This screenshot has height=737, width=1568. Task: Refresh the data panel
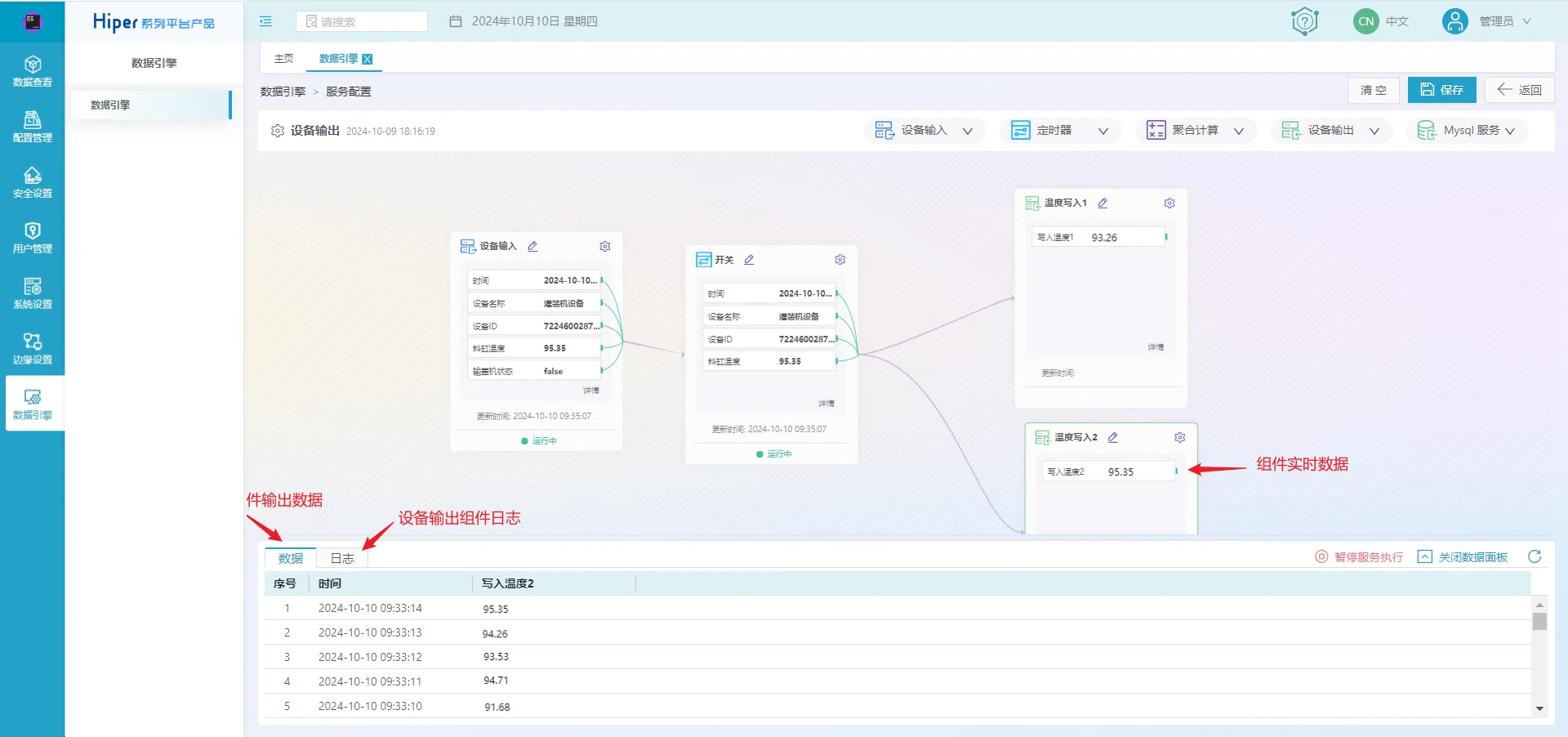(1535, 556)
